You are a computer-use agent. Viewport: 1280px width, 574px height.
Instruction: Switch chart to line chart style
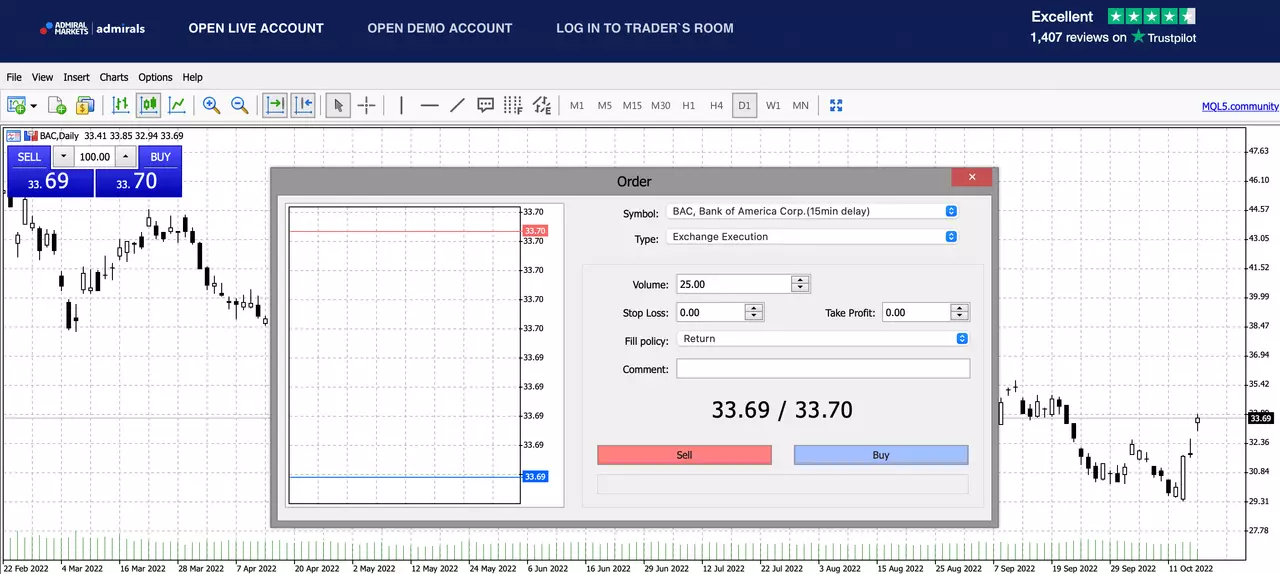pos(177,105)
